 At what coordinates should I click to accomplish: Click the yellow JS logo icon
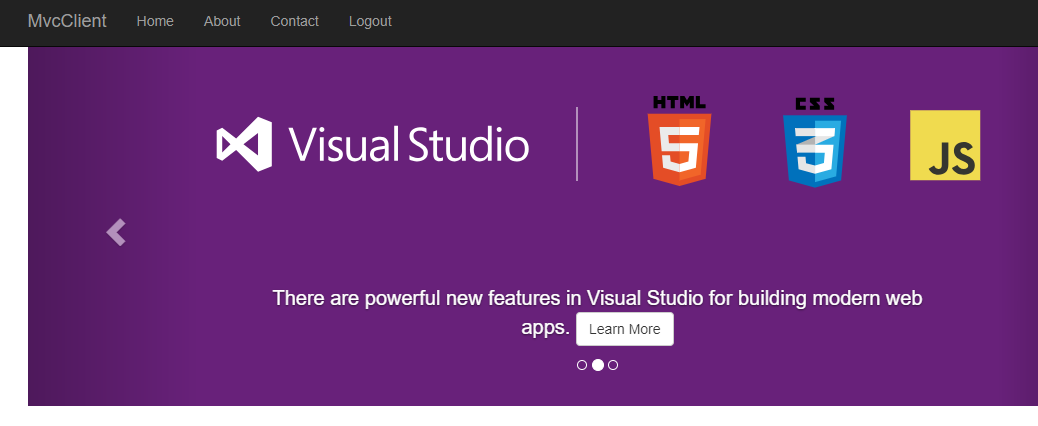pyautogui.click(x=945, y=146)
